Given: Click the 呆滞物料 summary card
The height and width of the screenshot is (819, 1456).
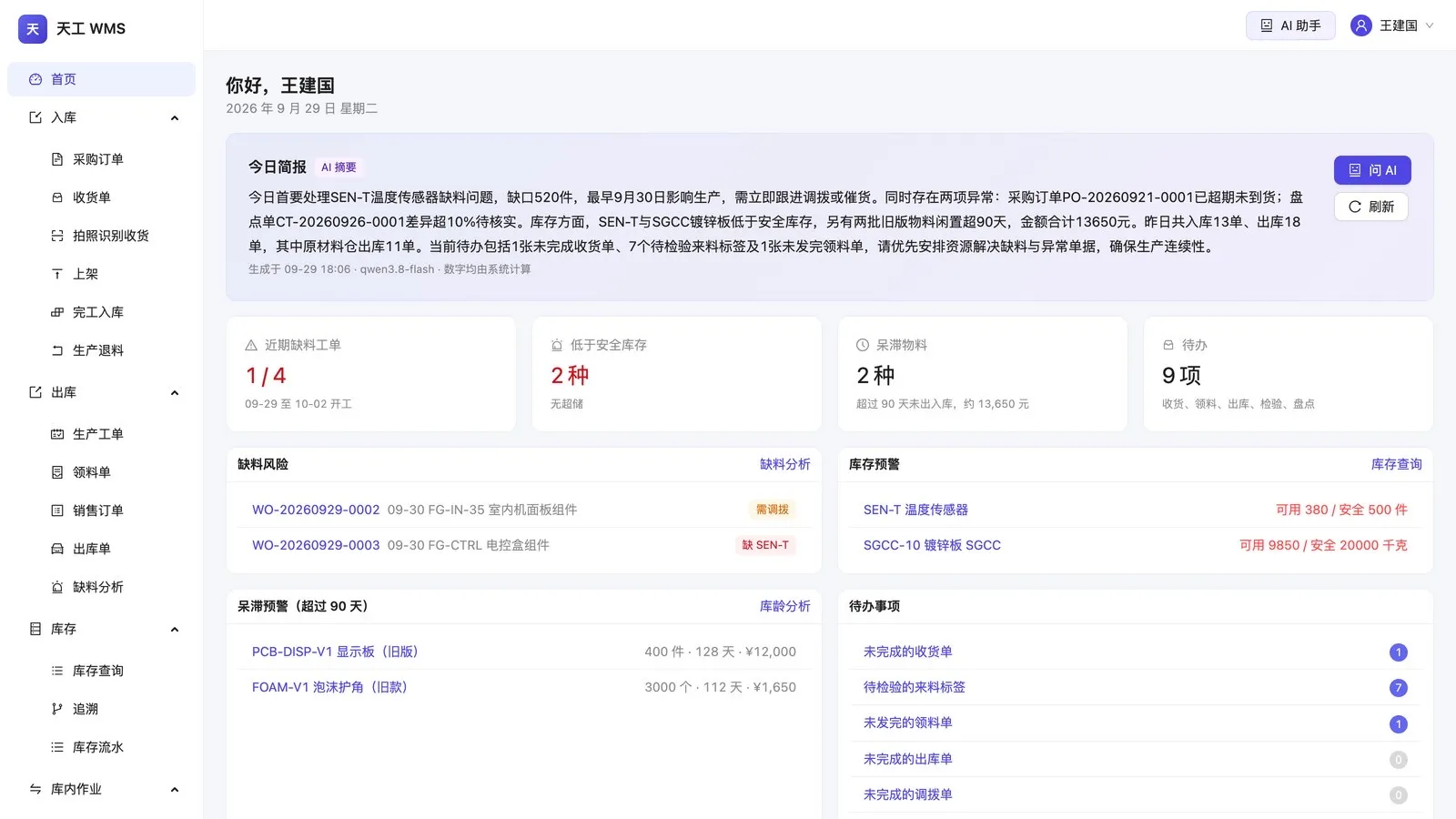Looking at the screenshot, I should [983, 374].
